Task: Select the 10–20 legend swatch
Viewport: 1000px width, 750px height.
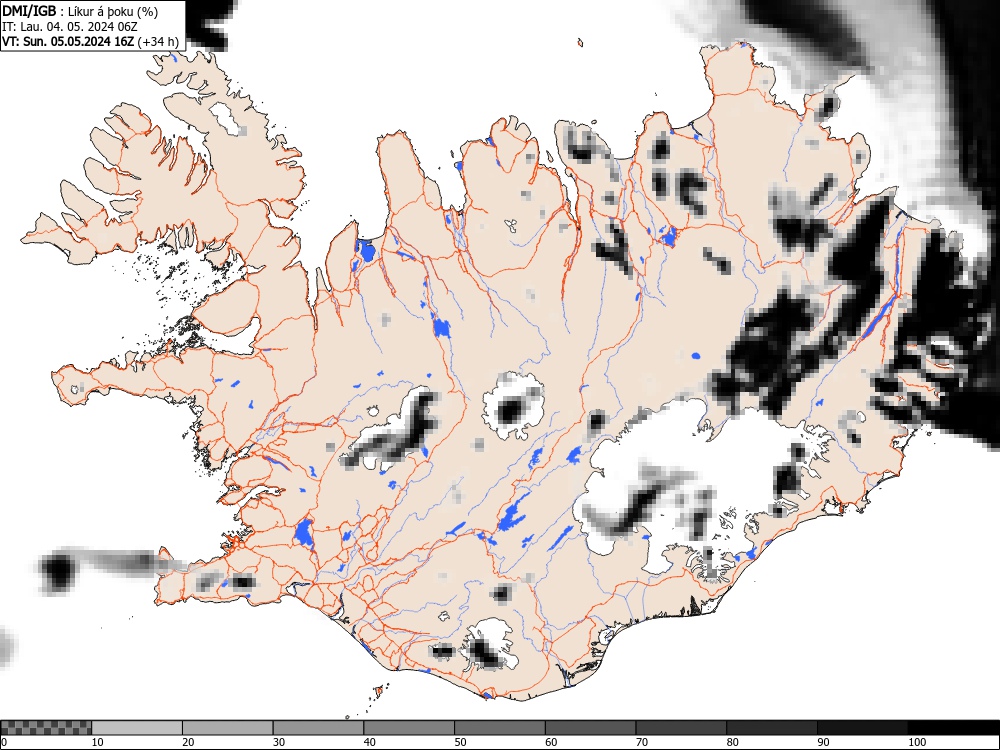Action: 136,728
